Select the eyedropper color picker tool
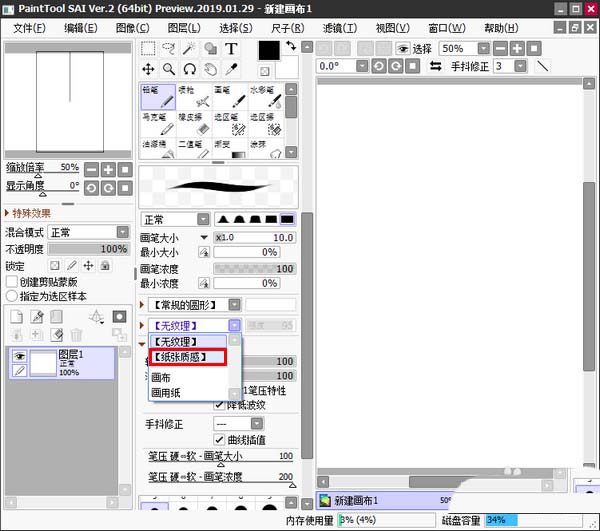 click(231, 69)
